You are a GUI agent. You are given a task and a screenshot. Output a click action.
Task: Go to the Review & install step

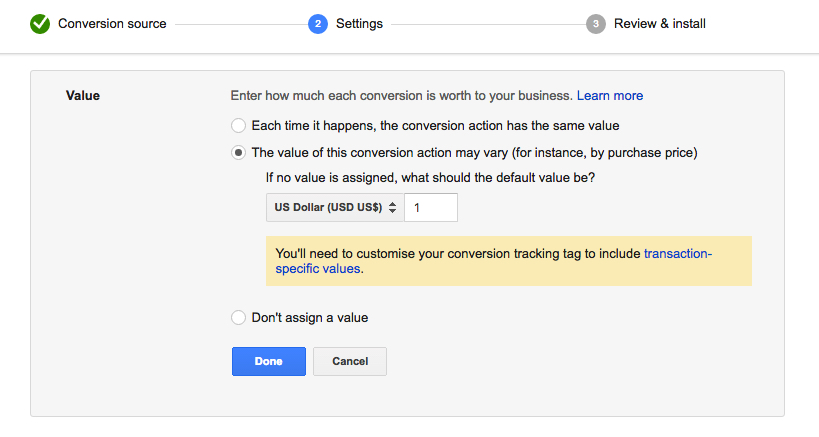[x=660, y=23]
